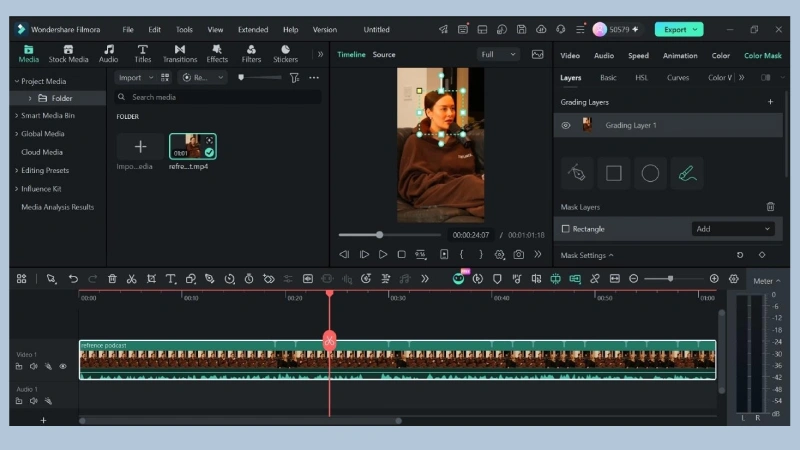Viewport: 800px width, 450px height.
Task: Adjust the media thumbnail size slider
Action: pyautogui.click(x=260, y=78)
